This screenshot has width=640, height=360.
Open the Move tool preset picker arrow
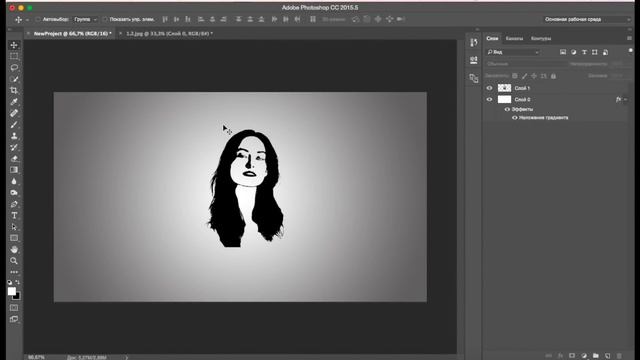pyautogui.click(x=27, y=20)
